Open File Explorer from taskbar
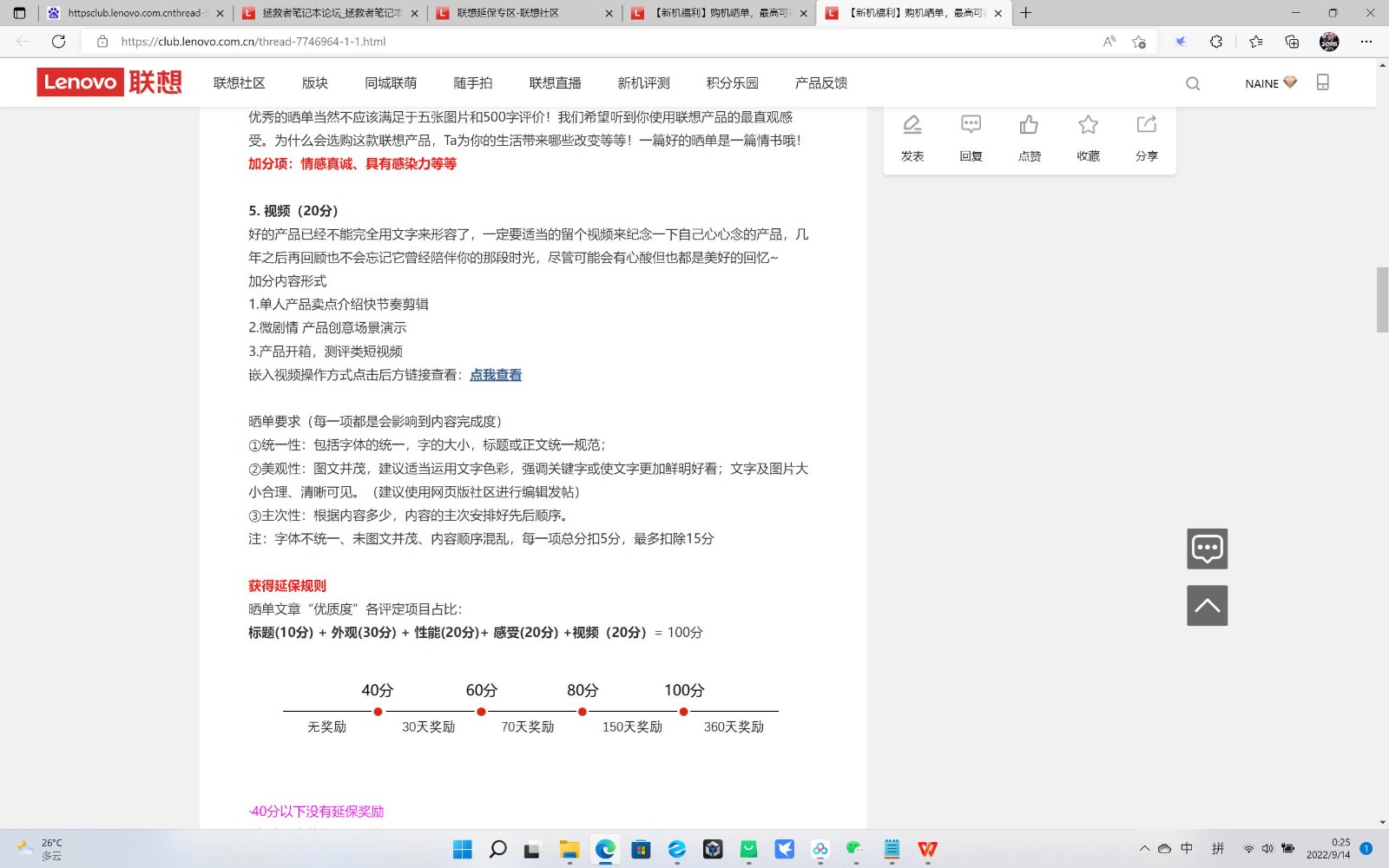 569,849
